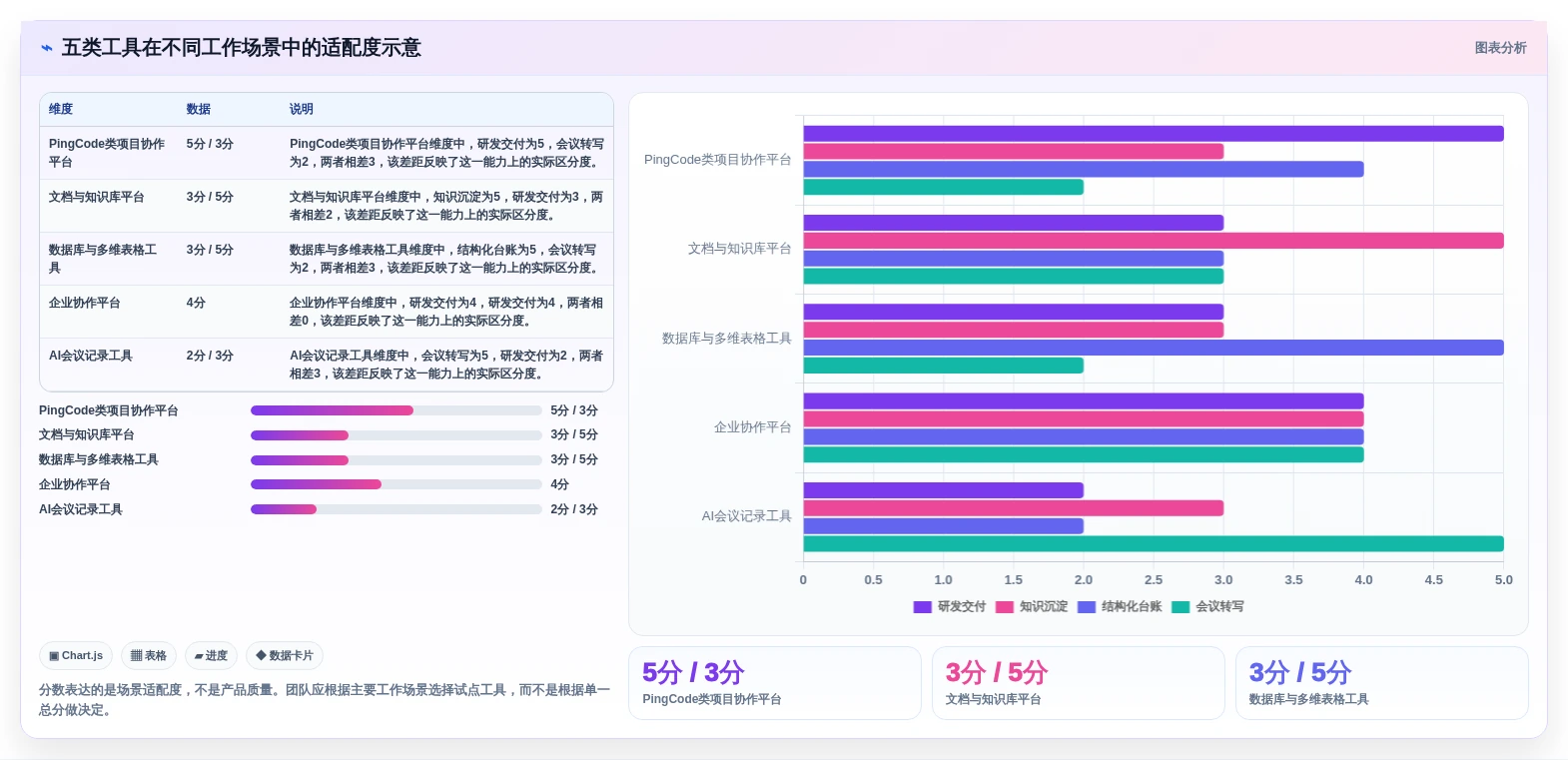This screenshot has height=760, width=1568.
Task: Select table cell AI会议记录工具
Action: click(x=108, y=365)
